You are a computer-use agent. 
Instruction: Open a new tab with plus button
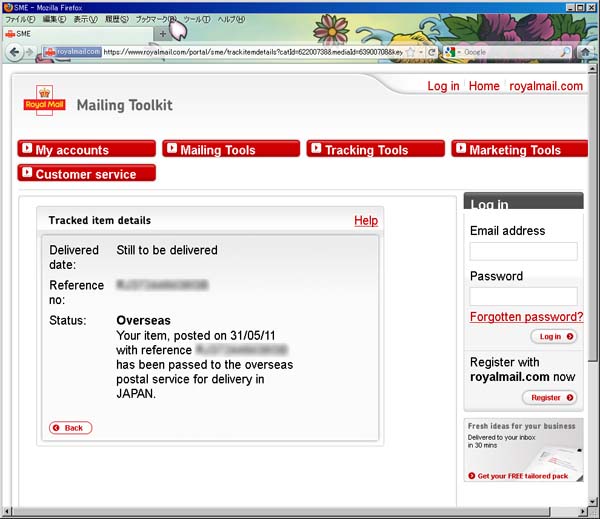coord(163,34)
